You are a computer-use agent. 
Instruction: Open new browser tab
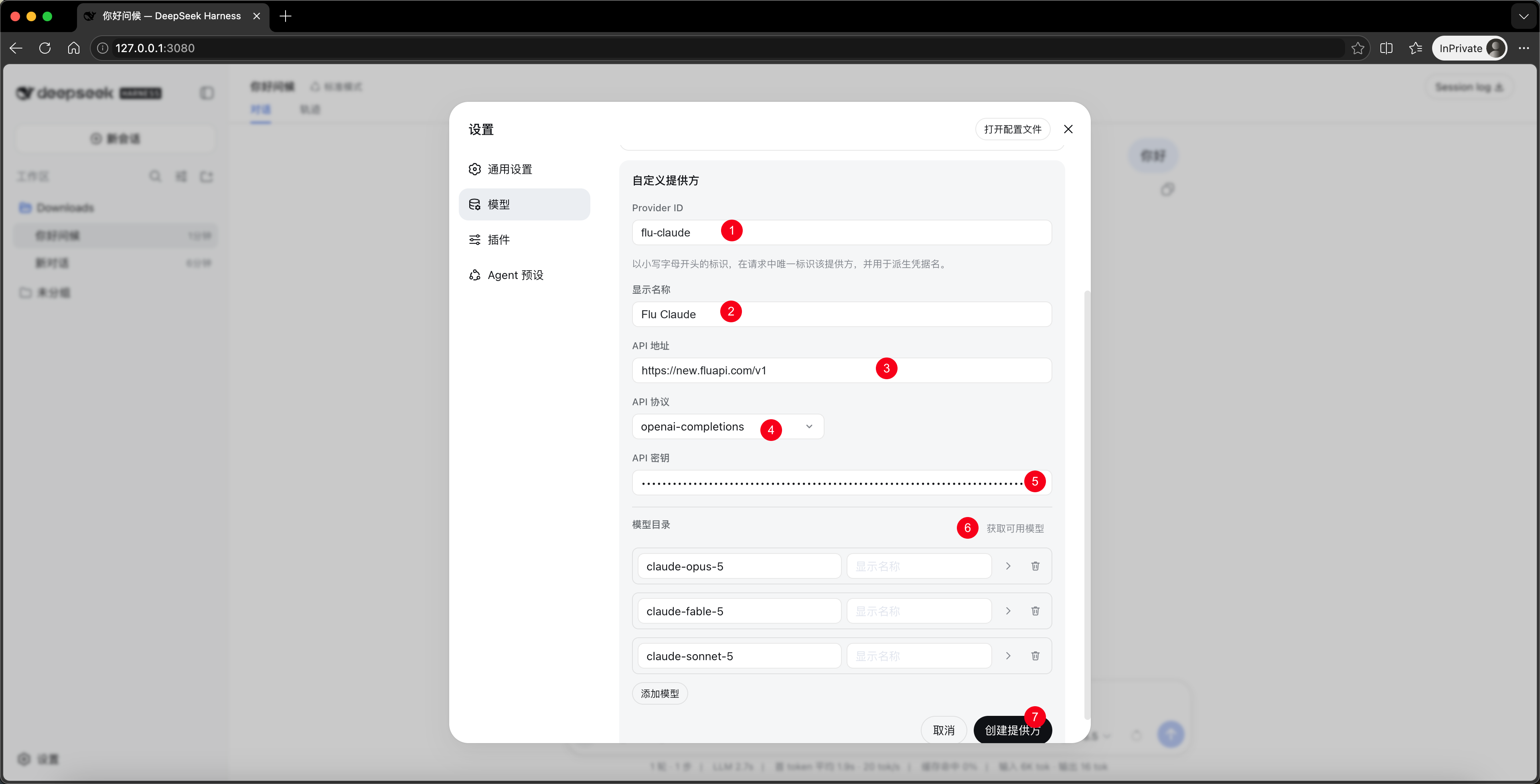point(285,16)
